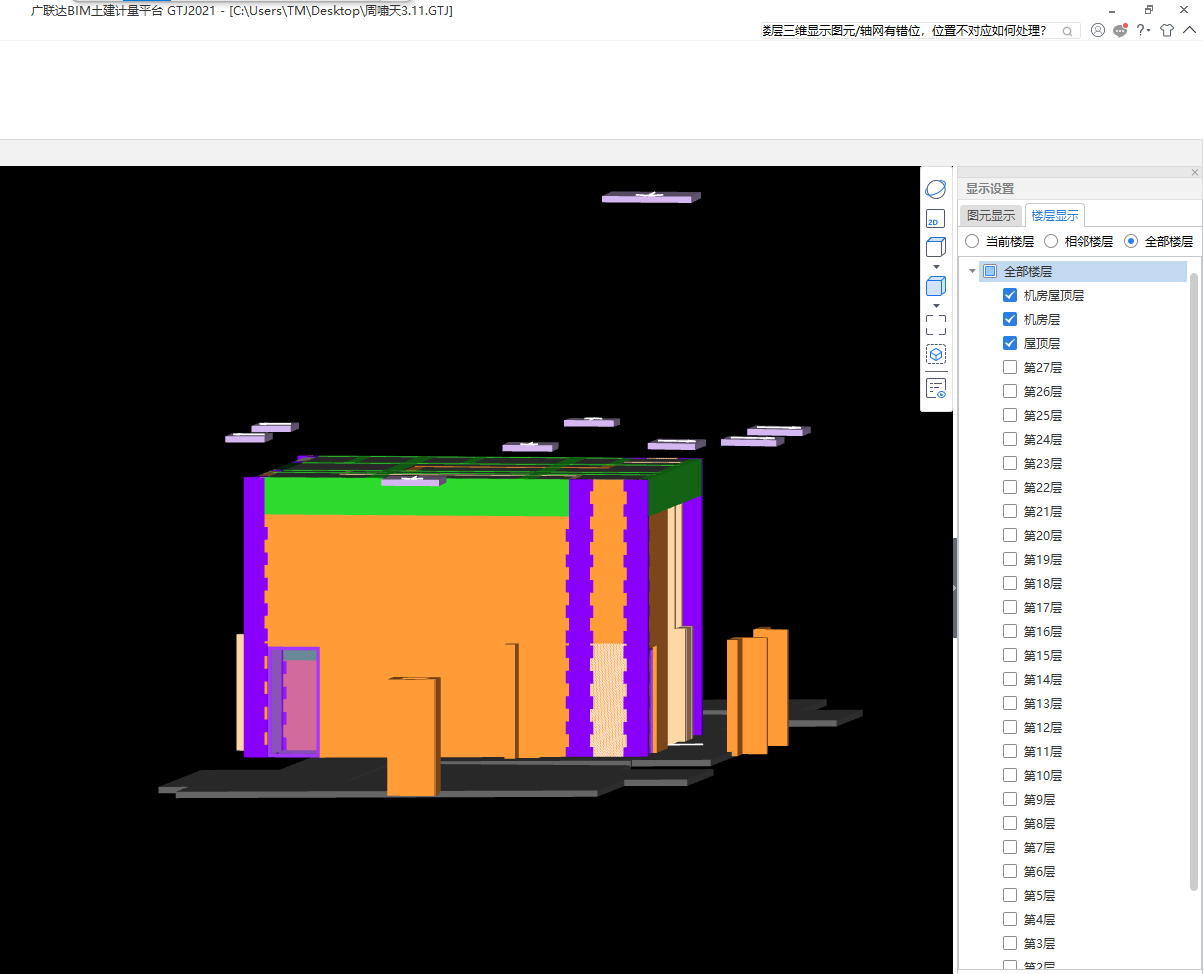This screenshot has height=974, width=1203.
Task: Enable the 第24层 floor checkbox
Action: tap(1010, 439)
